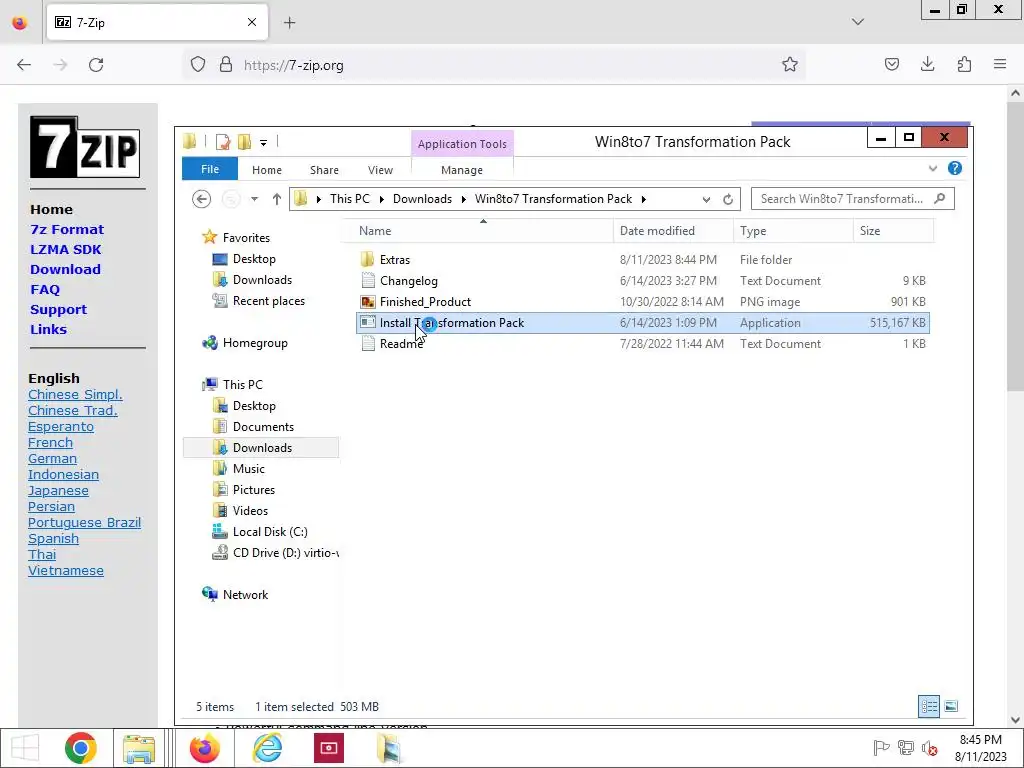
Task: Click muted speaker tray icon
Action: click(x=929, y=748)
